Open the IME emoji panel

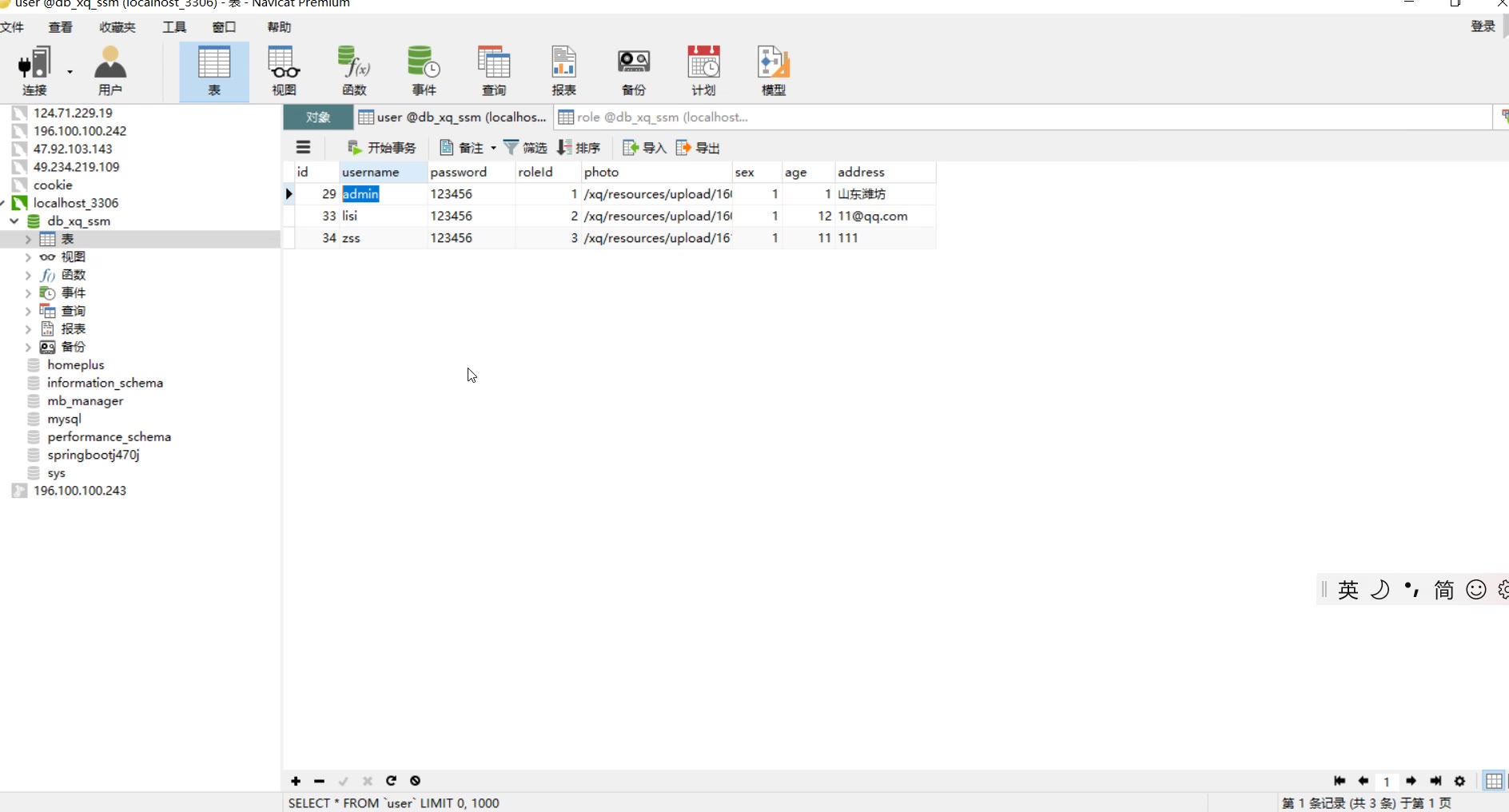(x=1476, y=590)
